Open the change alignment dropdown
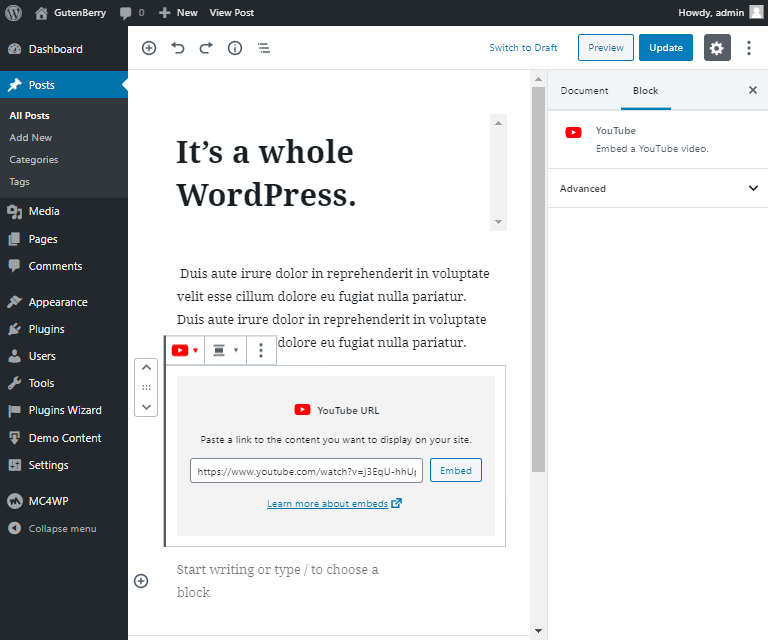 coord(225,350)
